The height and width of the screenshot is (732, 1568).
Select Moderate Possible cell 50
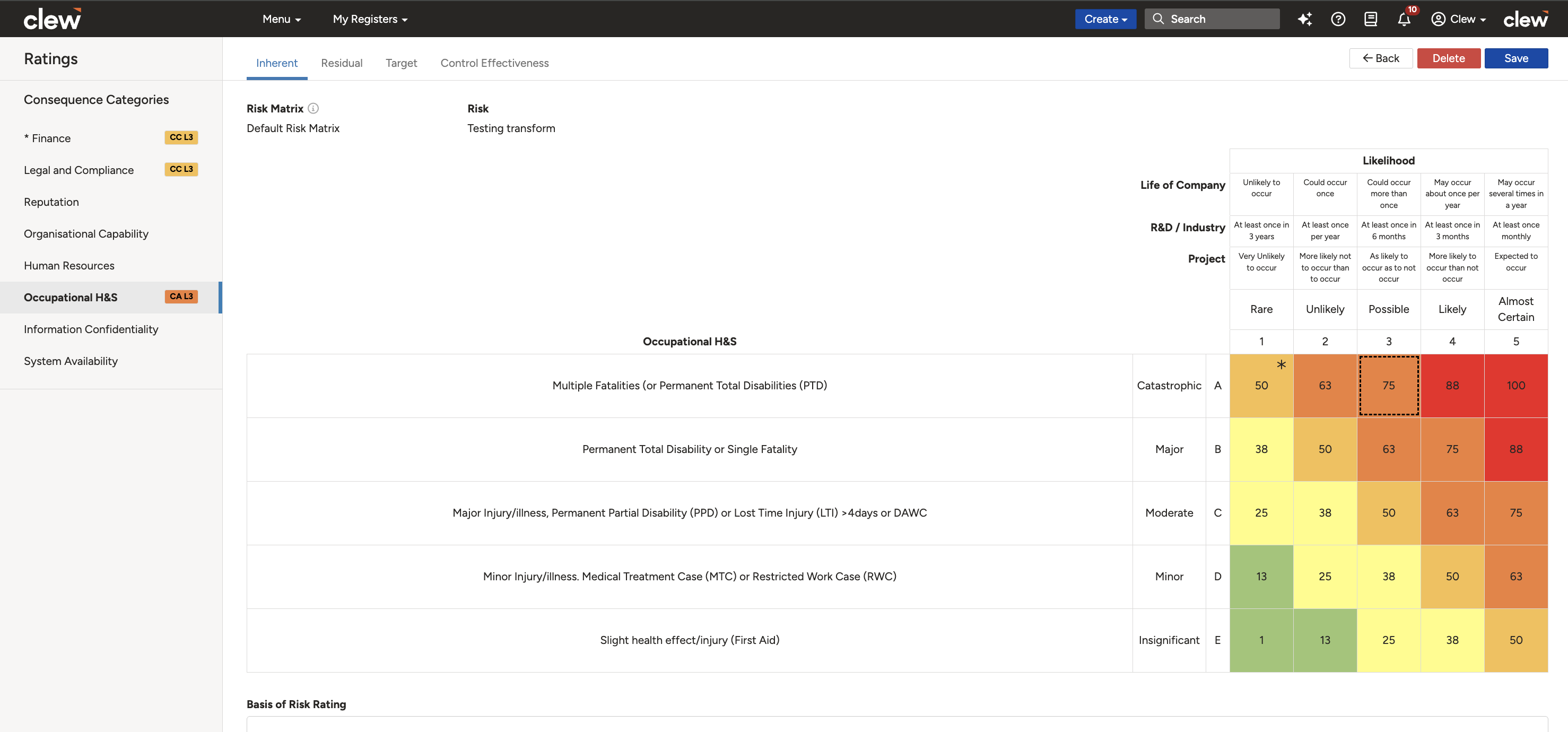(1388, 513)
